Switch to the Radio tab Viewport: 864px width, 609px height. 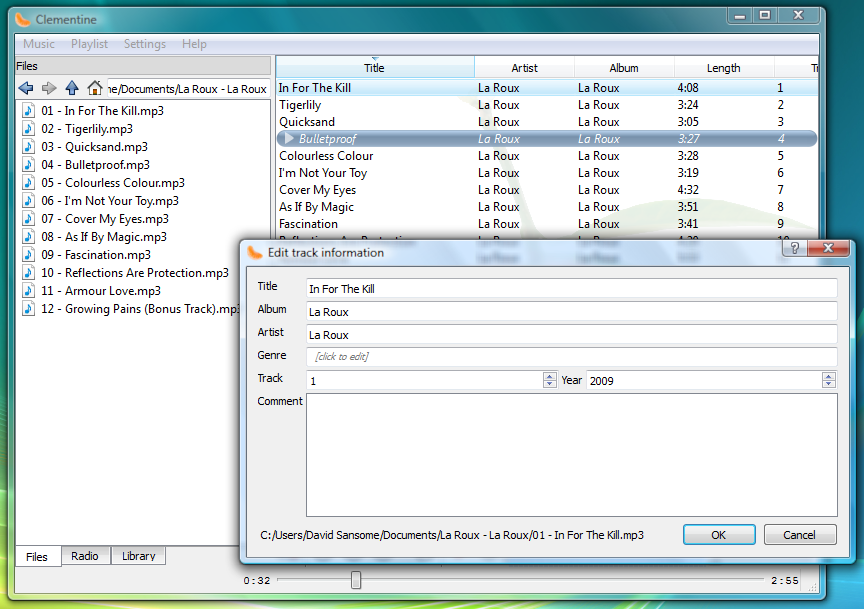85,556
